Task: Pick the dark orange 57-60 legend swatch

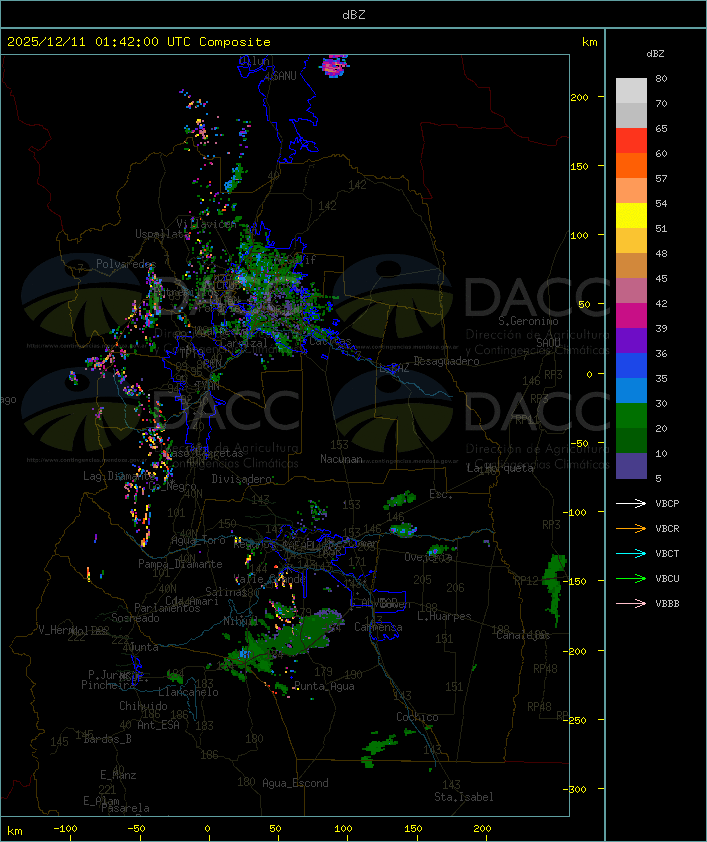Action: [x=631, y=165]
